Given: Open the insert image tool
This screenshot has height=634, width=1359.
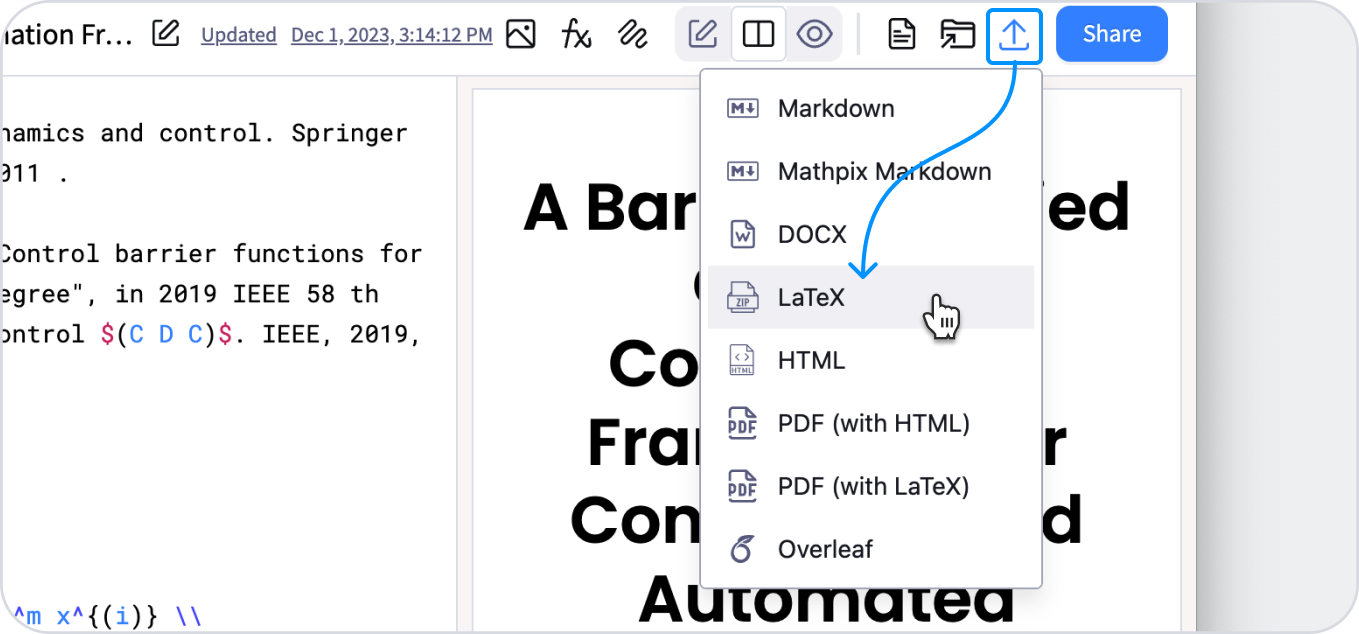Looking at the screenshot, I should tap(521, 34).
